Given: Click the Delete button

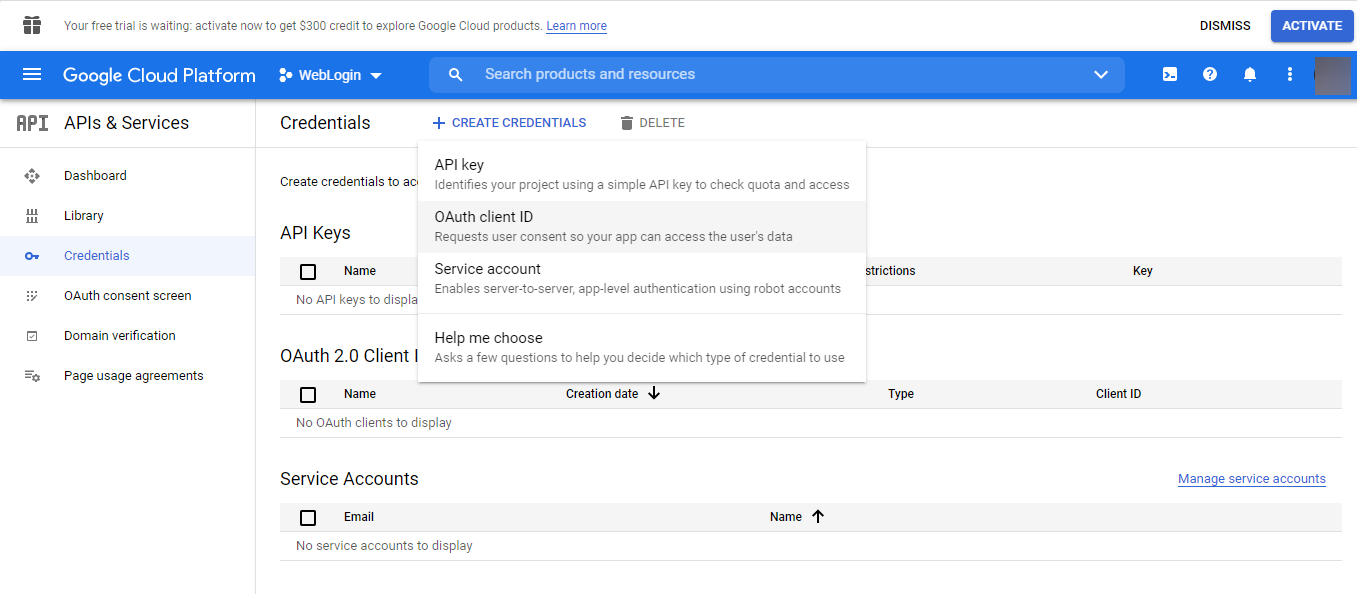Looking at the screenshot, I should pos(652,123).
